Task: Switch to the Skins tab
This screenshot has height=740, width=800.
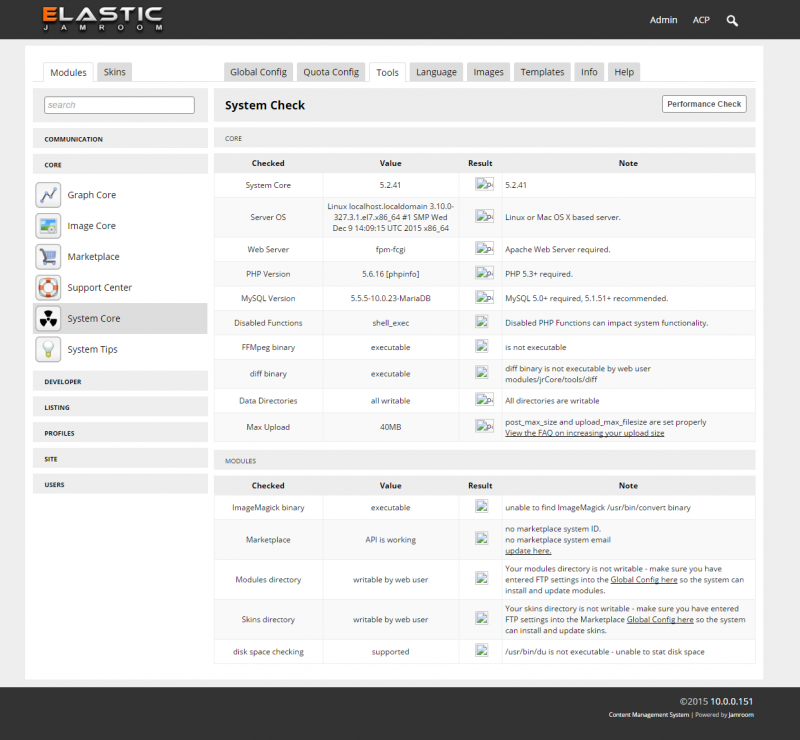Action: 115,72
